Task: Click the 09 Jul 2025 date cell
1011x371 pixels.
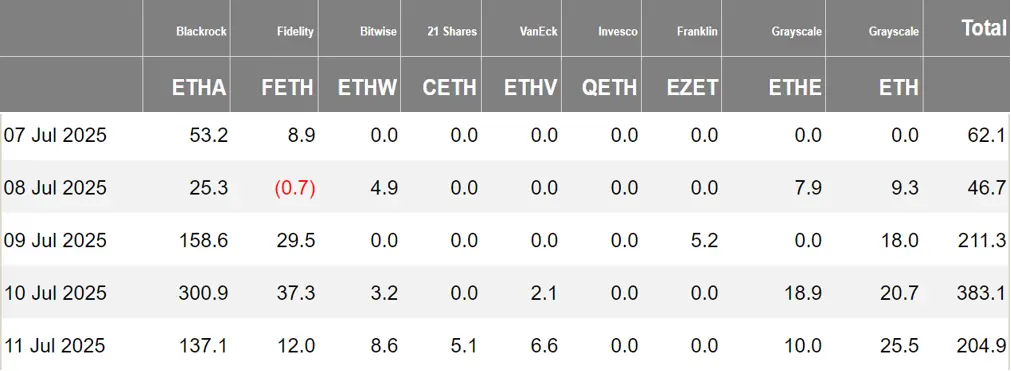Action: (55, 241)
